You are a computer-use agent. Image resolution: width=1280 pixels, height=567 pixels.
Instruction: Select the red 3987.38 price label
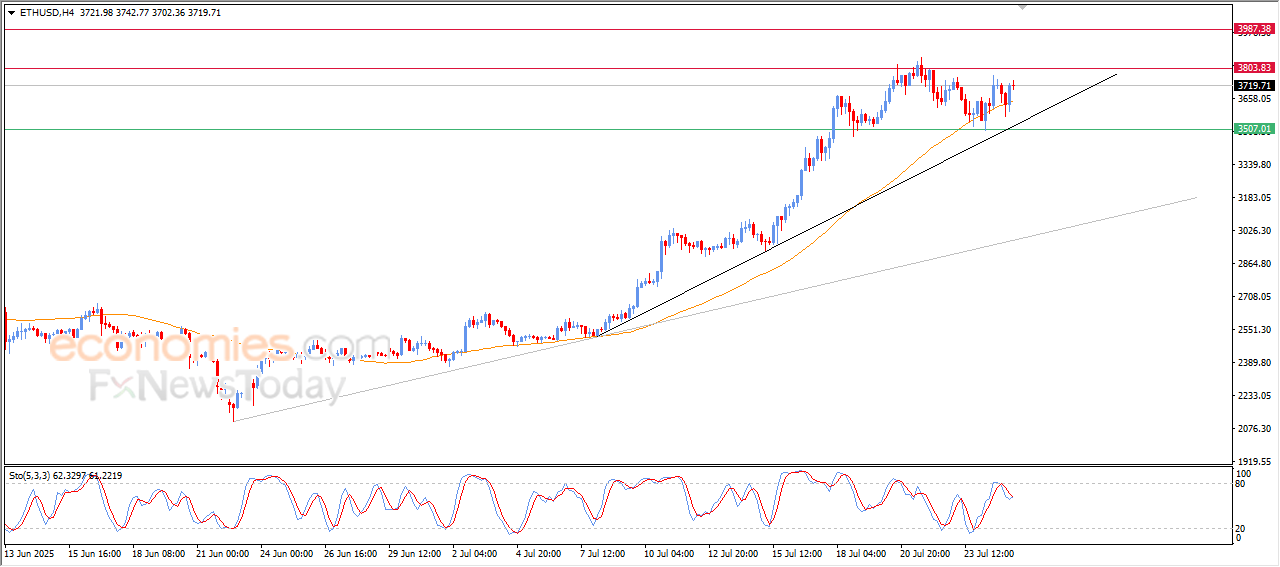pyautogui.click(x=1253, y=29)
